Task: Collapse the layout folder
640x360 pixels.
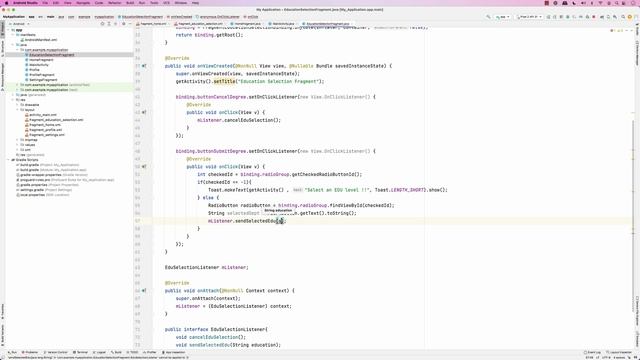Action: point(18,110)
